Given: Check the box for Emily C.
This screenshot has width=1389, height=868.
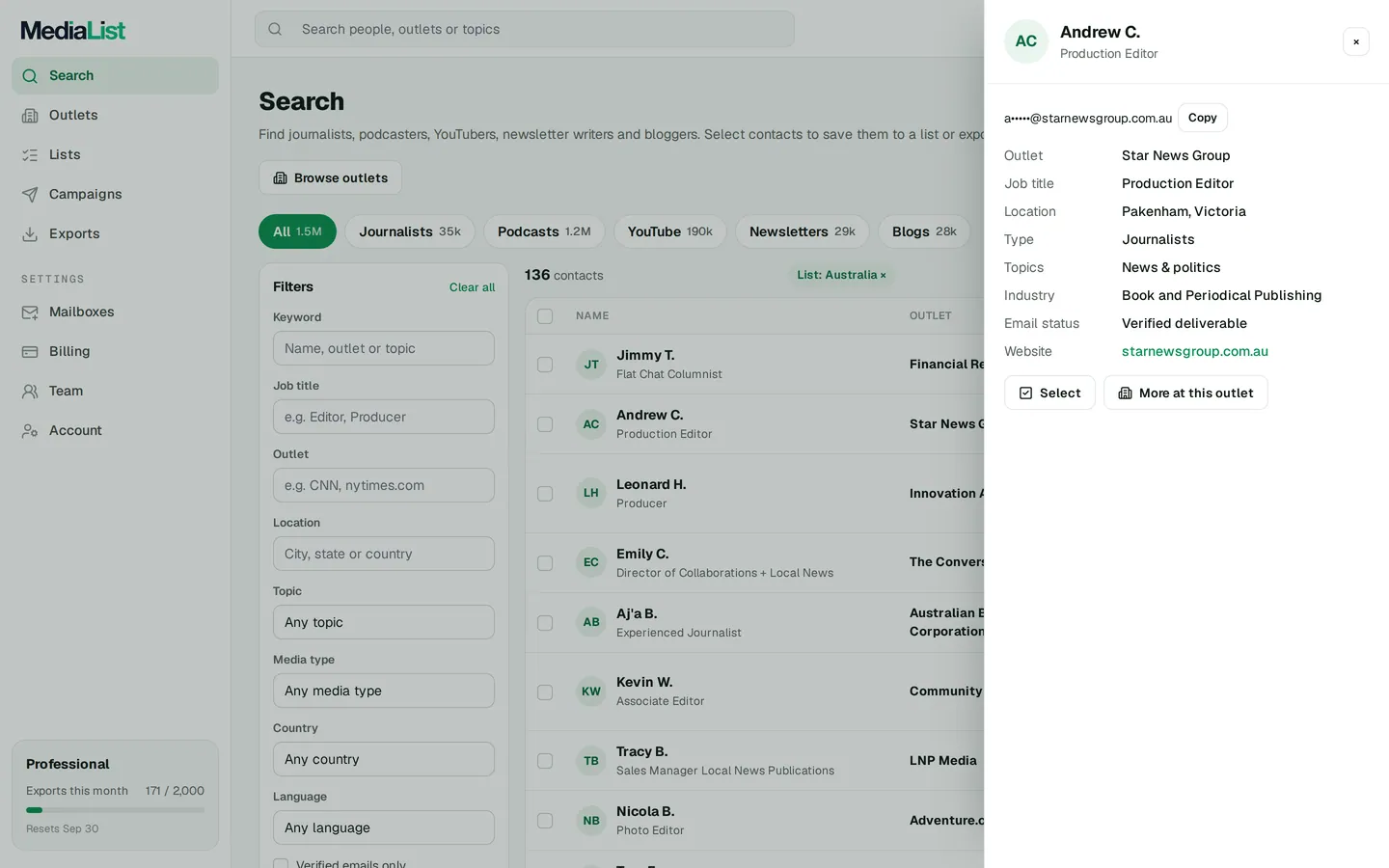Looking at the screenshot, I should click(545, 563).
